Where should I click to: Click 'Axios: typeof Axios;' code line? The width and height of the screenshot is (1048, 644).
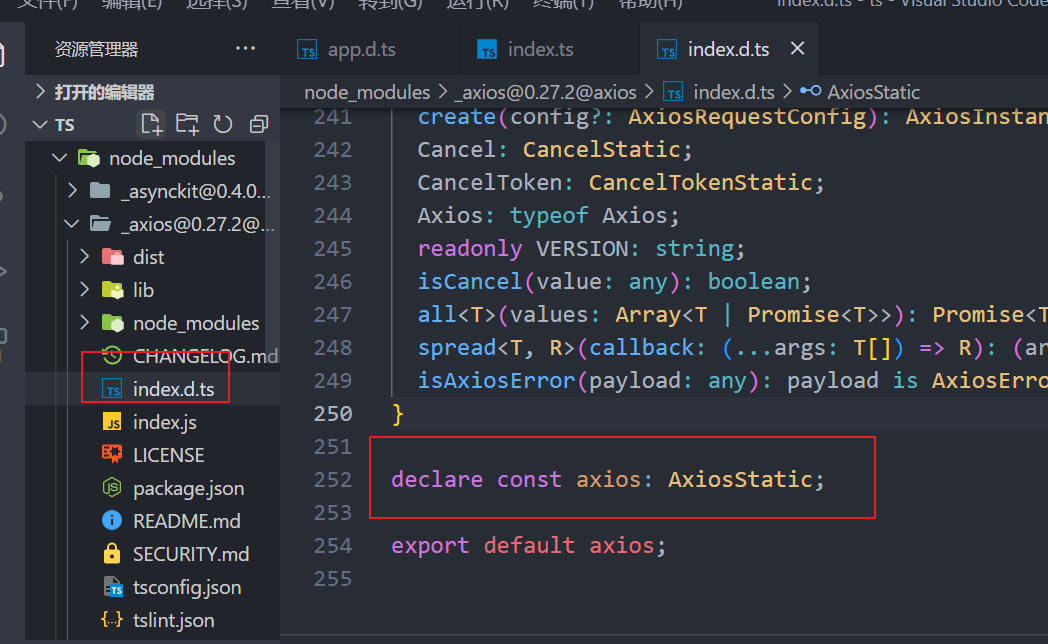(x=548, y=216)
